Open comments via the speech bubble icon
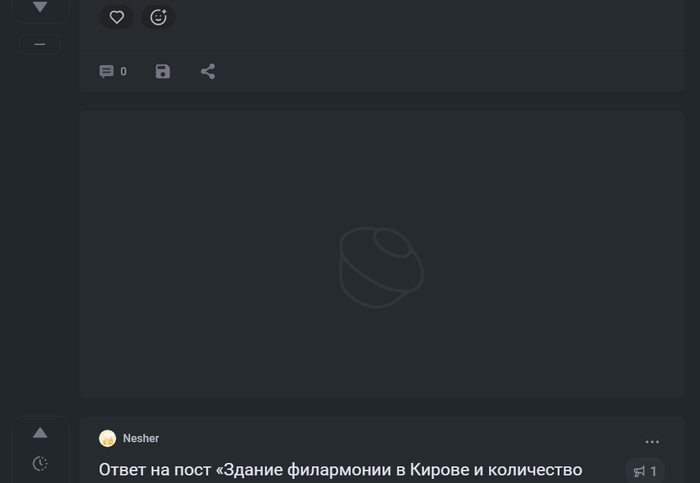 106,72
